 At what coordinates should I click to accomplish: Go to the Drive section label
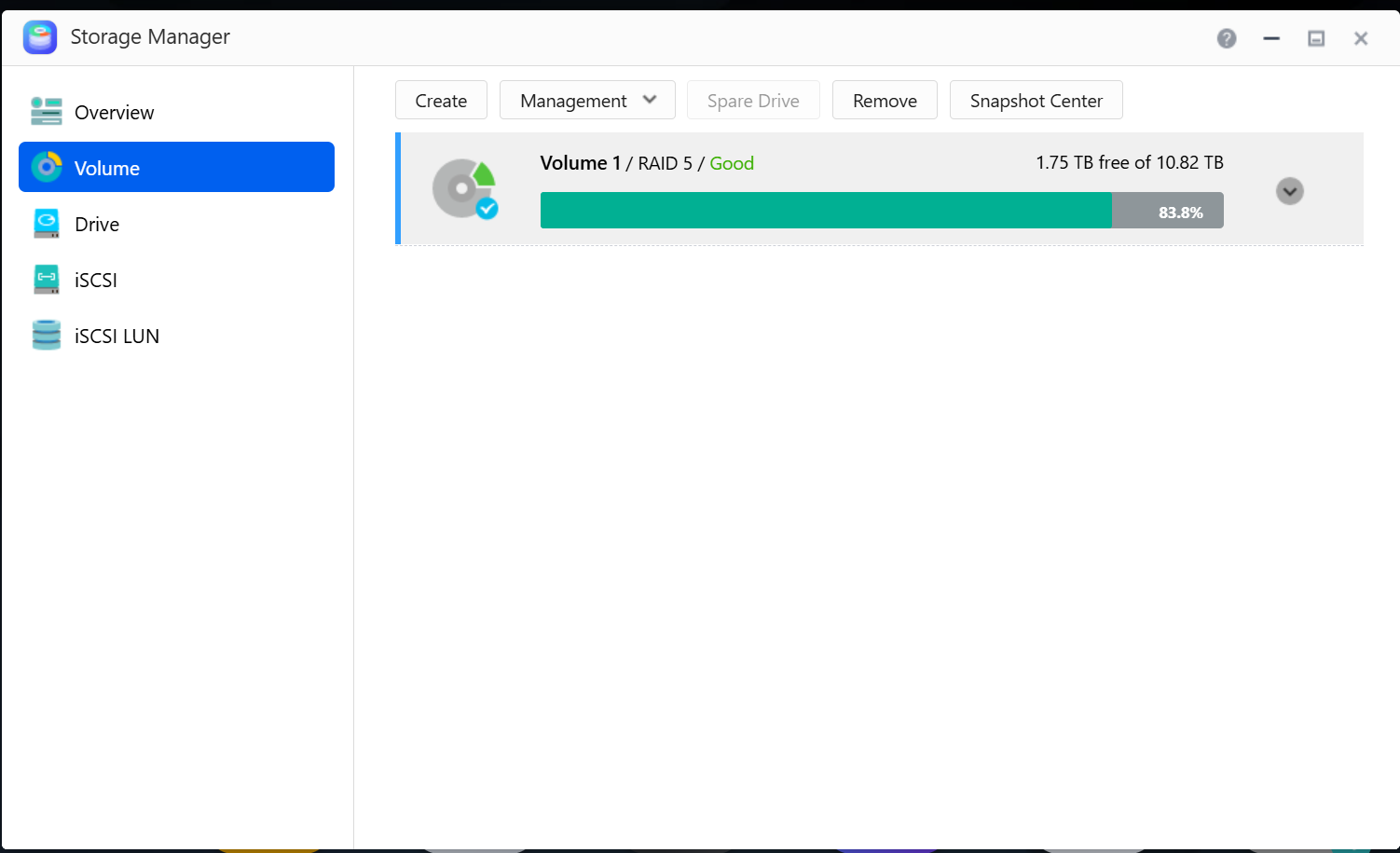coord(97,225)
